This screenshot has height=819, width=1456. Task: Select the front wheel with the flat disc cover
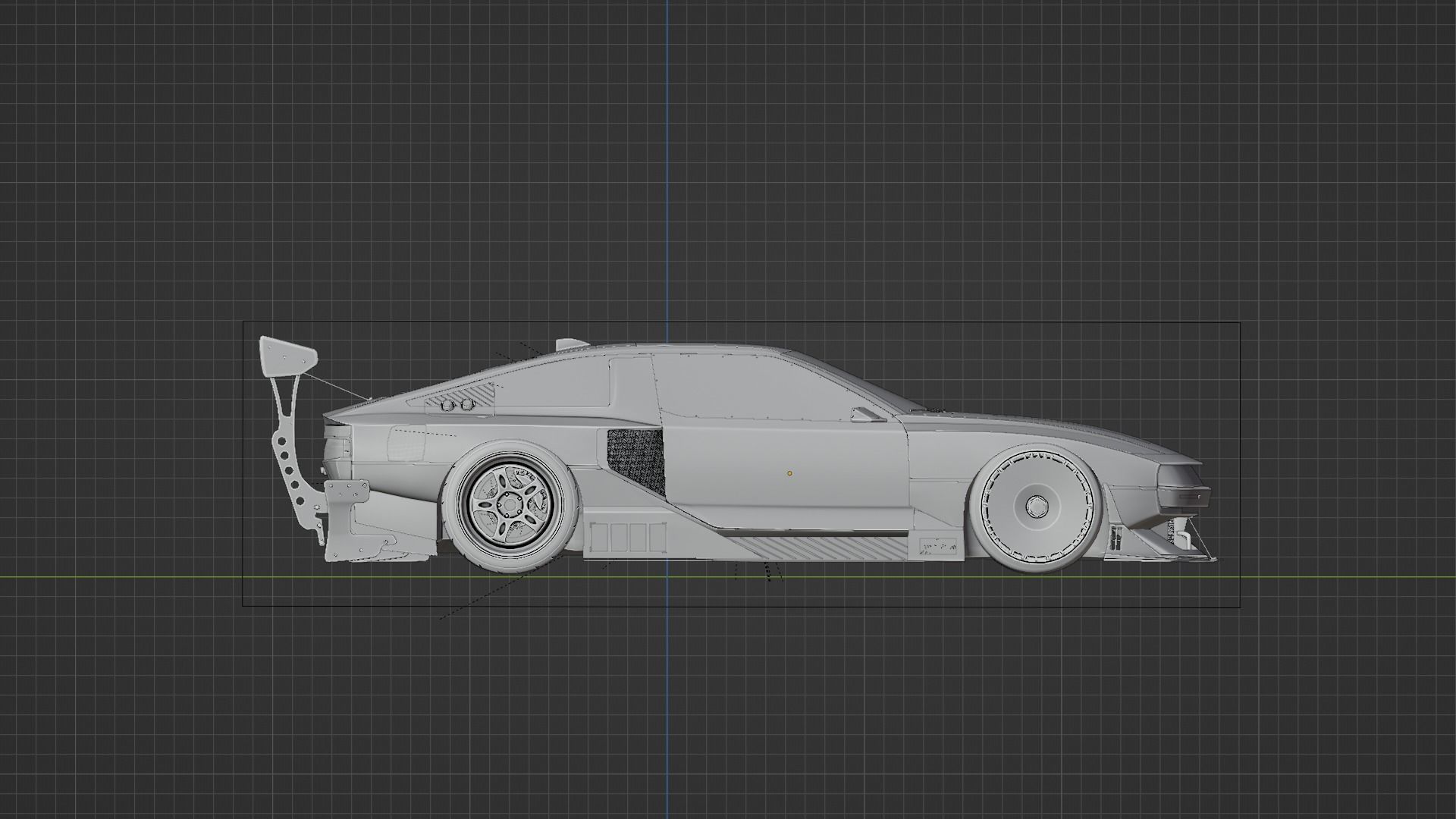[1036, 507]
